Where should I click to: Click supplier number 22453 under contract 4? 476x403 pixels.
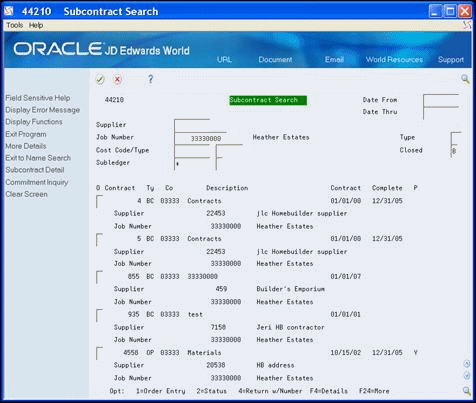[x=216, y=213]
